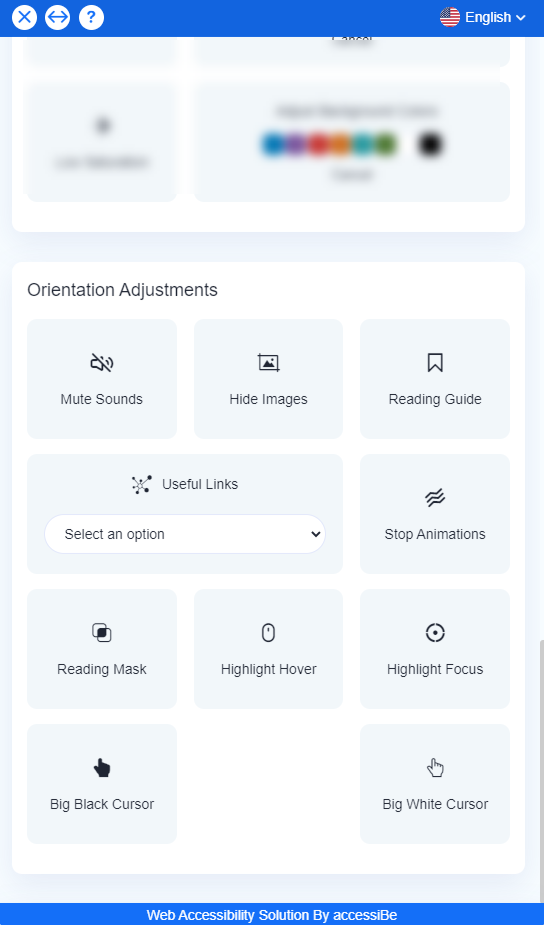Click the Highlight Focus target icon
The height and width of the screenshot is (925, 544).
[435, 633]
